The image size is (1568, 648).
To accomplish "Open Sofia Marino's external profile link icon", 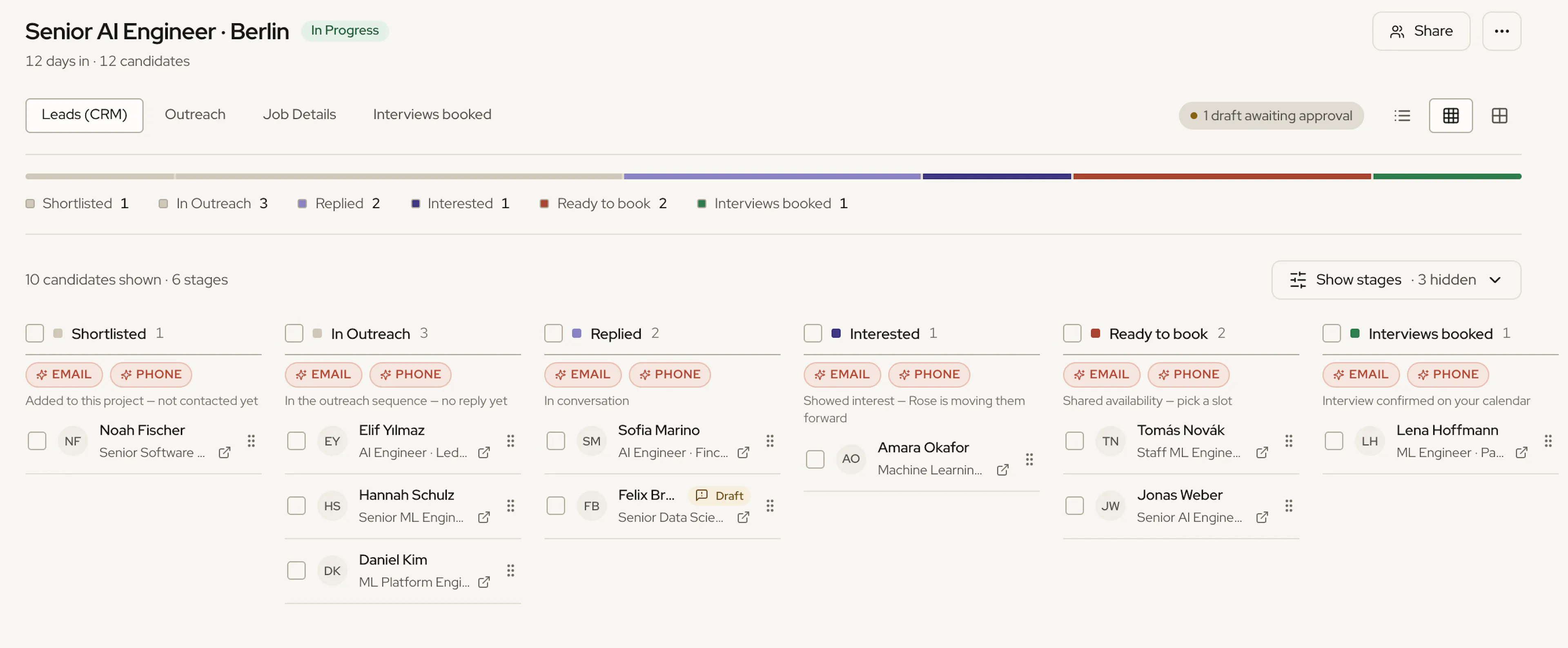I will tap(743, 453).
